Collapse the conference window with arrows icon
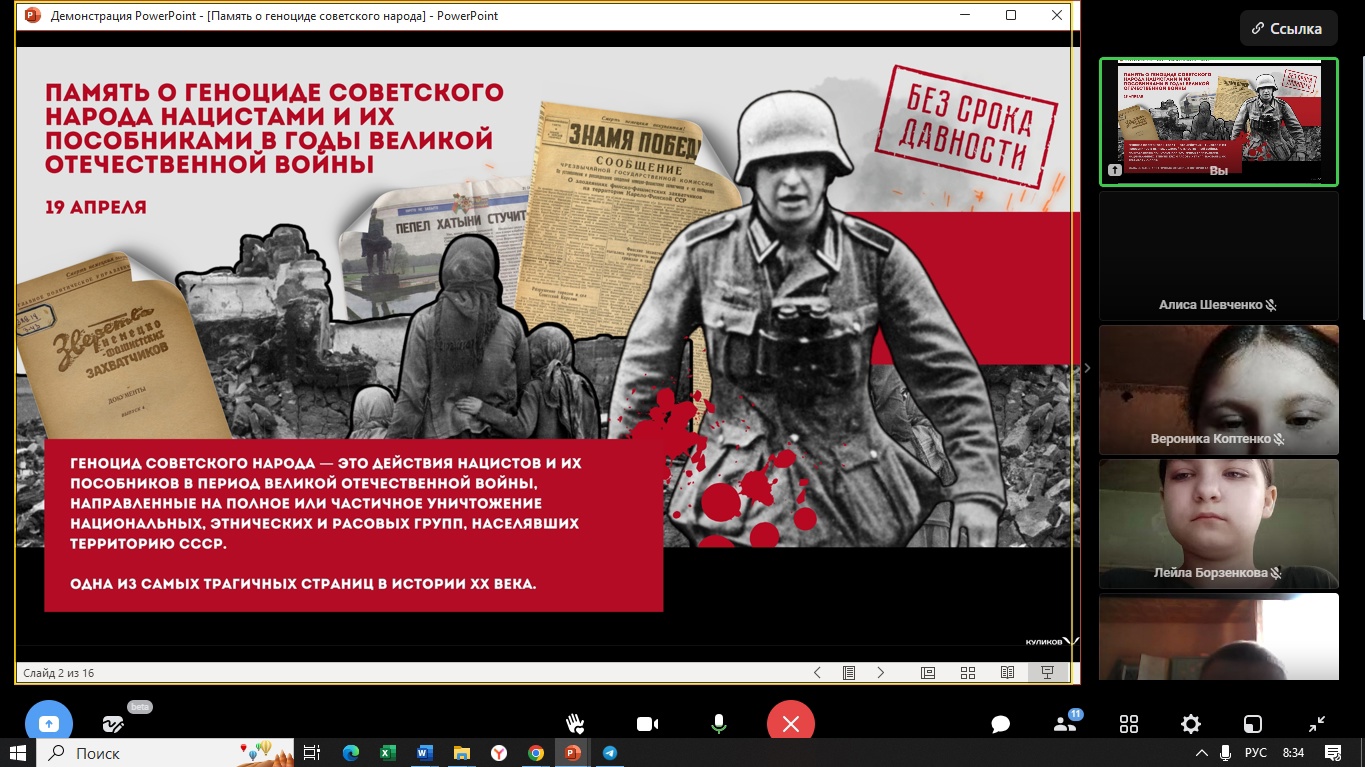The width and height of the screenshot is (1365, 767). tap(1317, 724)
